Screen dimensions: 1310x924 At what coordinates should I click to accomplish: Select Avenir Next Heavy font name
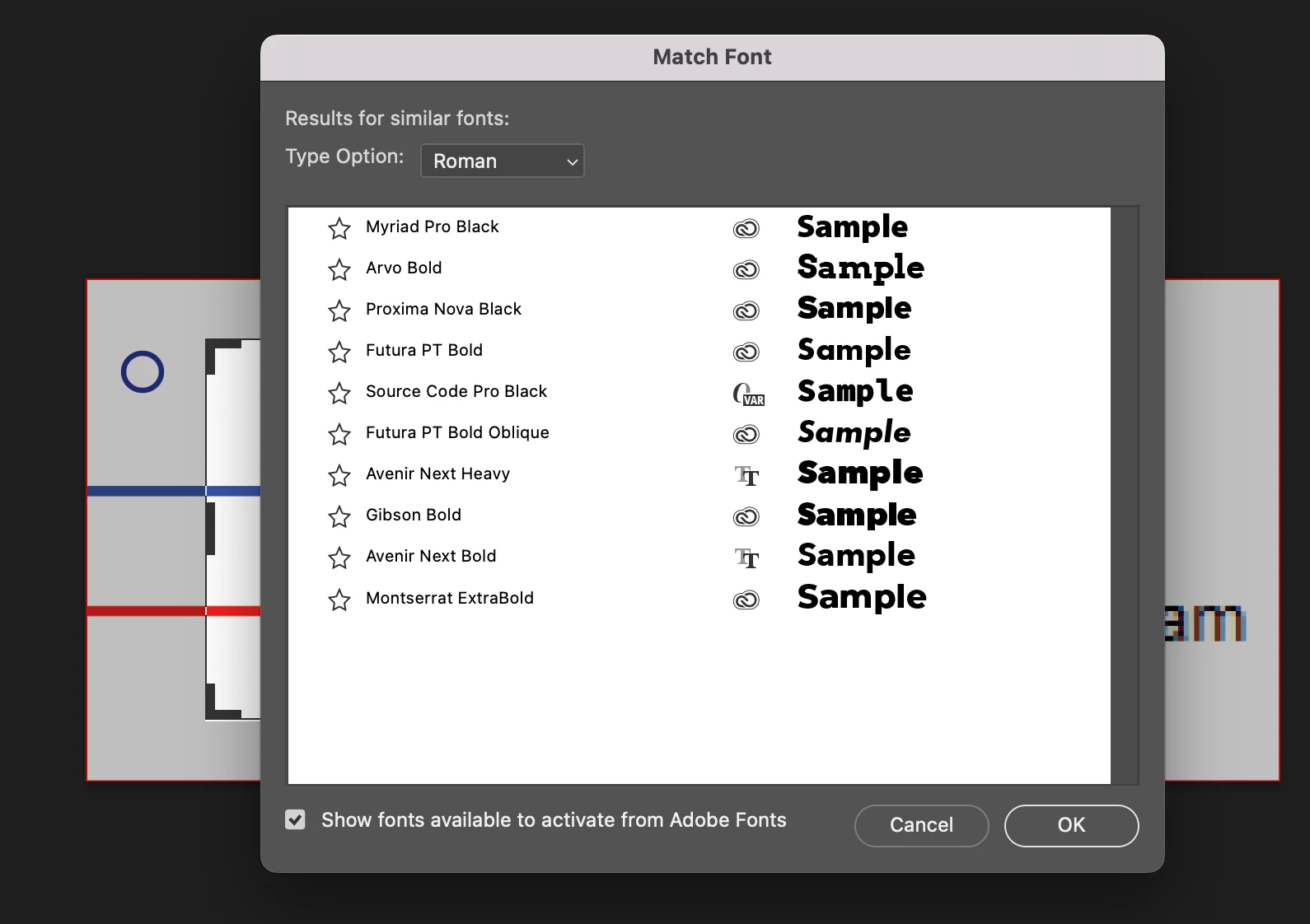click(x=437, y=474)
